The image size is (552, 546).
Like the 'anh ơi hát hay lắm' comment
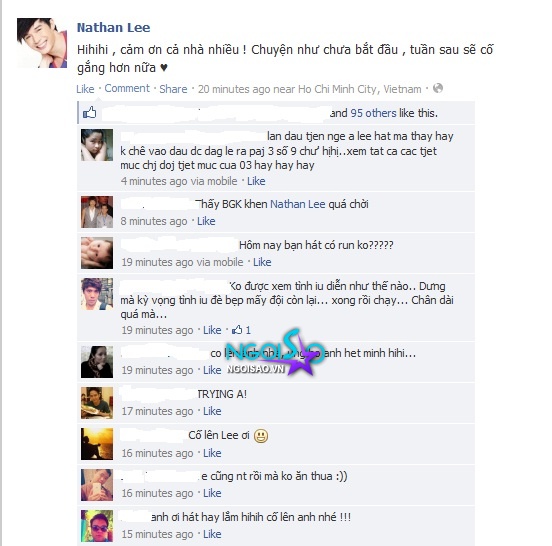pos(212,534)
